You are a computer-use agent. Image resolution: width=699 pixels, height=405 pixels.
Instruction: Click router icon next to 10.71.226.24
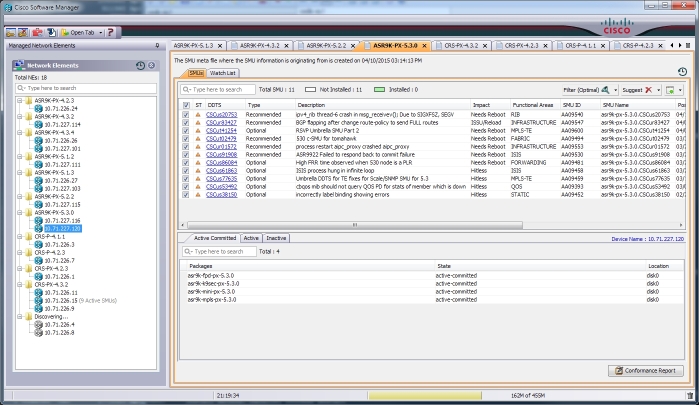click(39, 108)
